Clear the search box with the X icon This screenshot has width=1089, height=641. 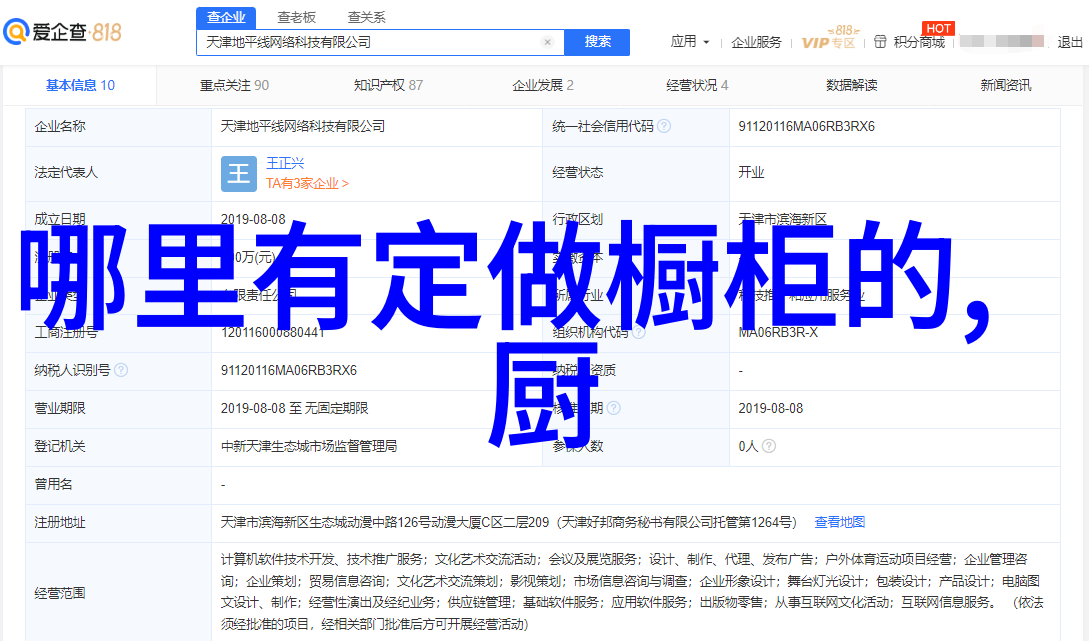coord(547,42)
